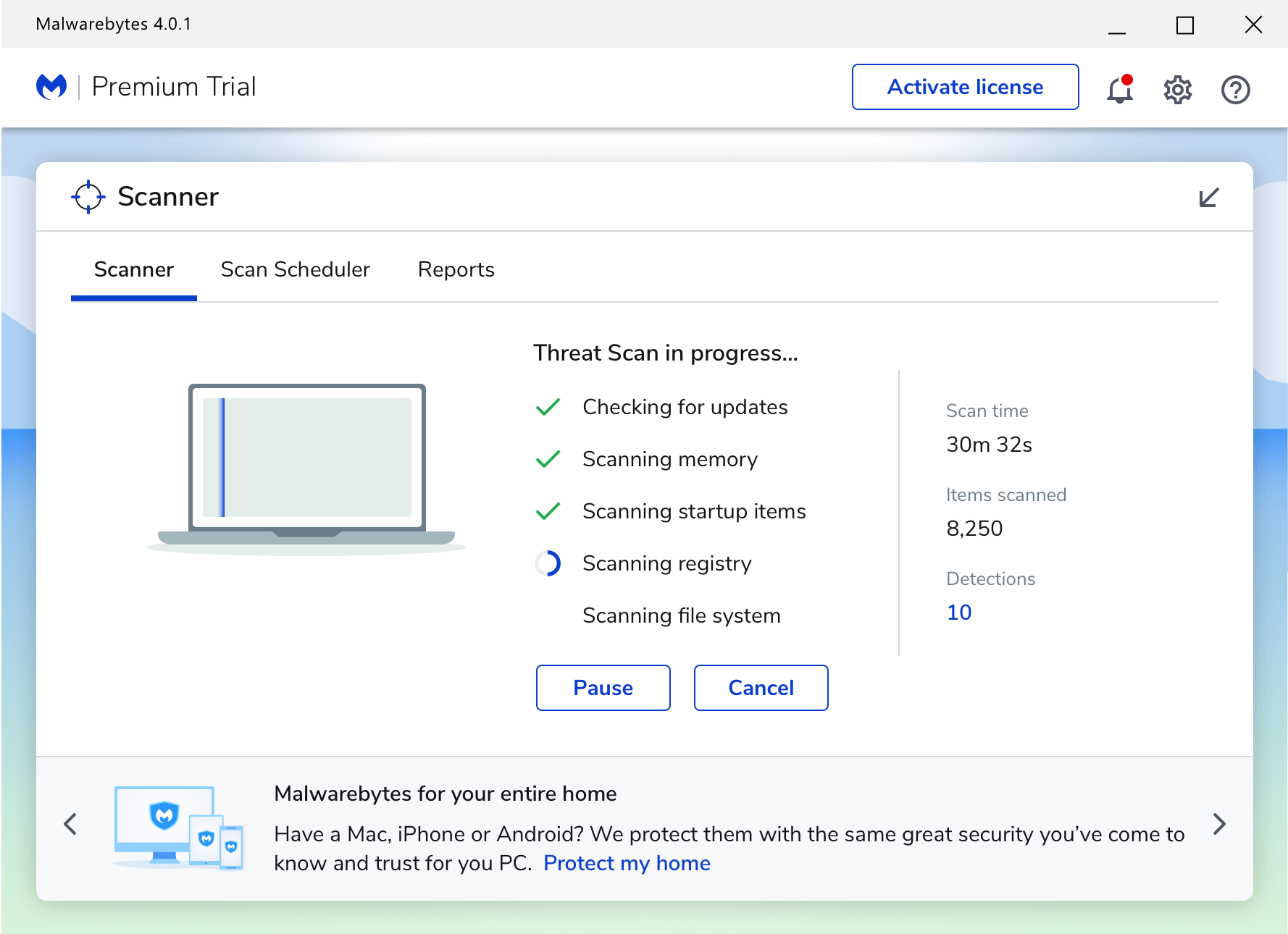1288x934 pixels.
Task: Cancel the threat scan
Action: click(761, 688)
